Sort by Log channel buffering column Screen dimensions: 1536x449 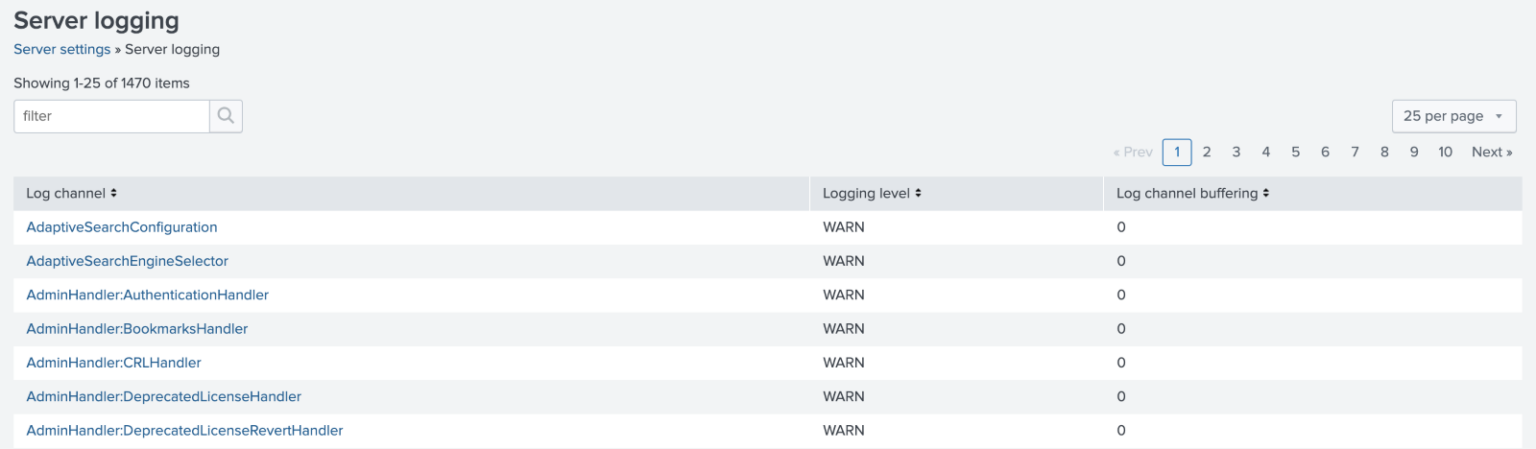click(1193, 193)
